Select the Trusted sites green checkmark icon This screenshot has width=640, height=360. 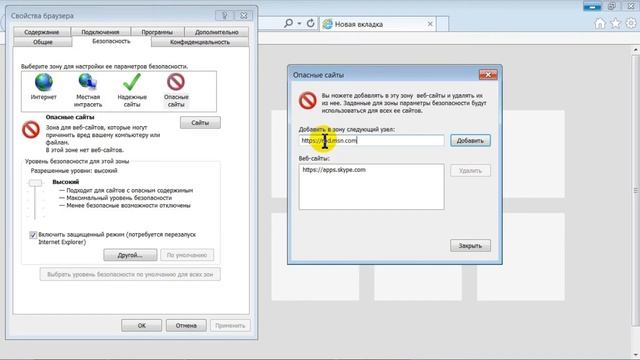click(x=132, y=82)
